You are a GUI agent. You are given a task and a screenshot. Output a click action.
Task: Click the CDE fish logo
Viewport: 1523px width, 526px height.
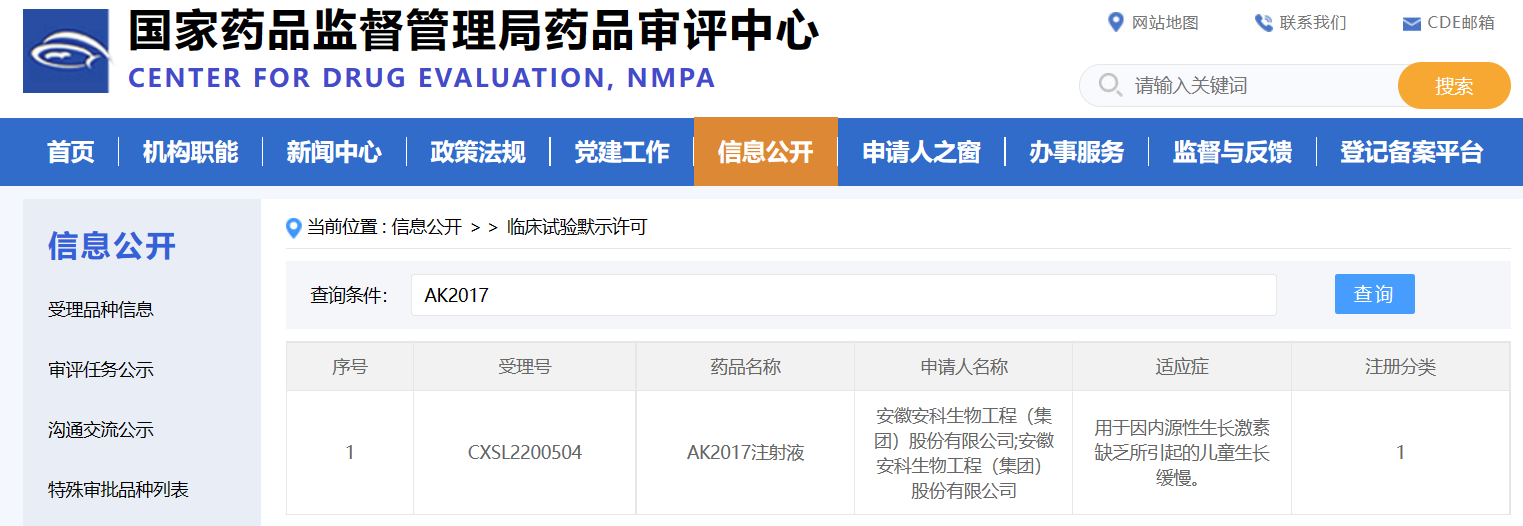click(65, 51)
